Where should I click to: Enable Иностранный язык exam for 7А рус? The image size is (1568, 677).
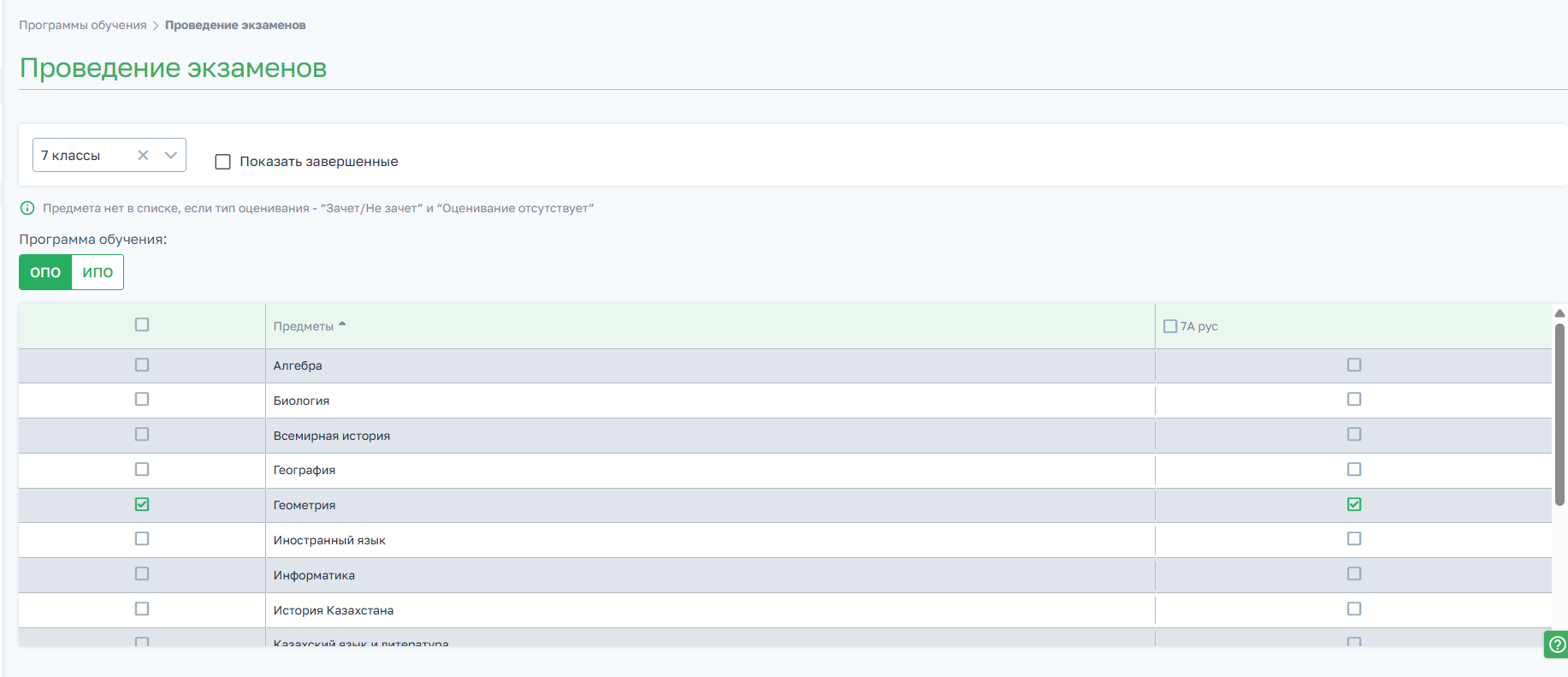click(1354, 538)
